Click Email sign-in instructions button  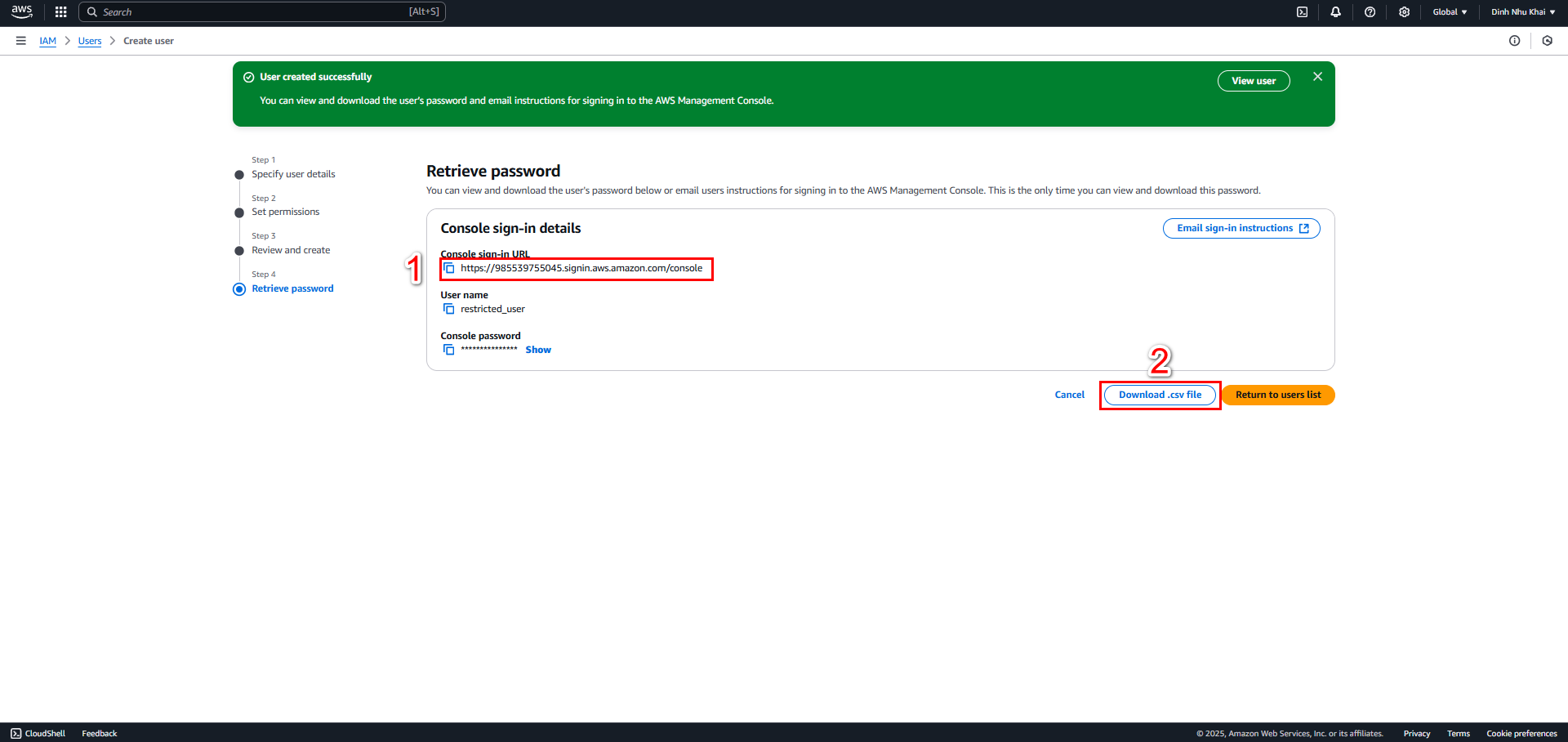click(1241, 229)
